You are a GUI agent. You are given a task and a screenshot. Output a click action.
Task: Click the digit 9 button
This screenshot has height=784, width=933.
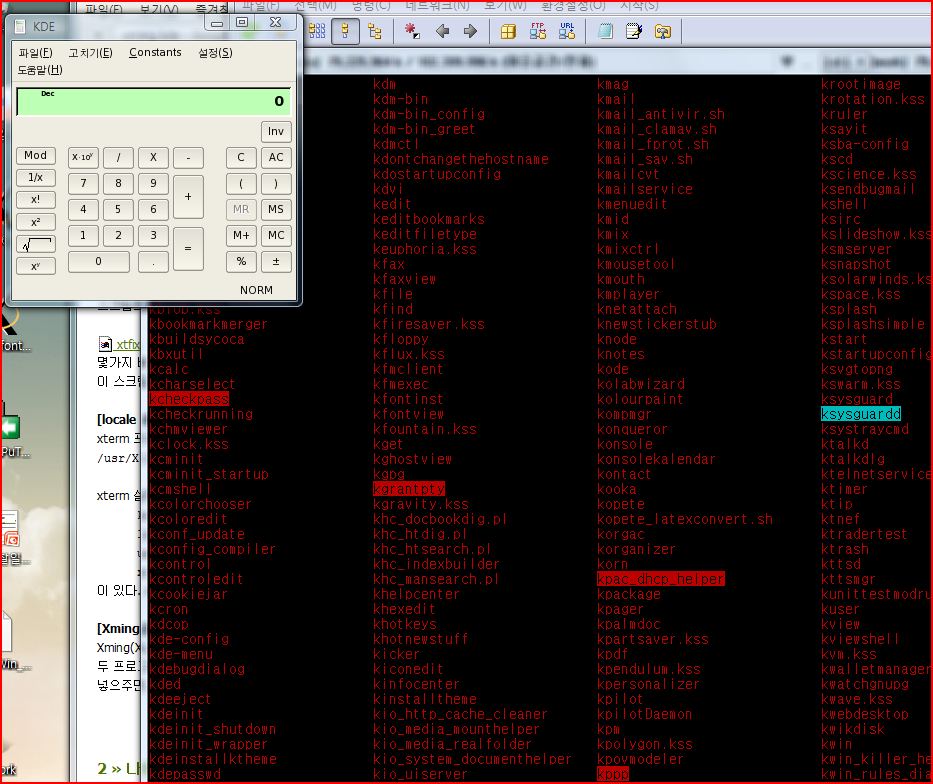coord(154,184)
